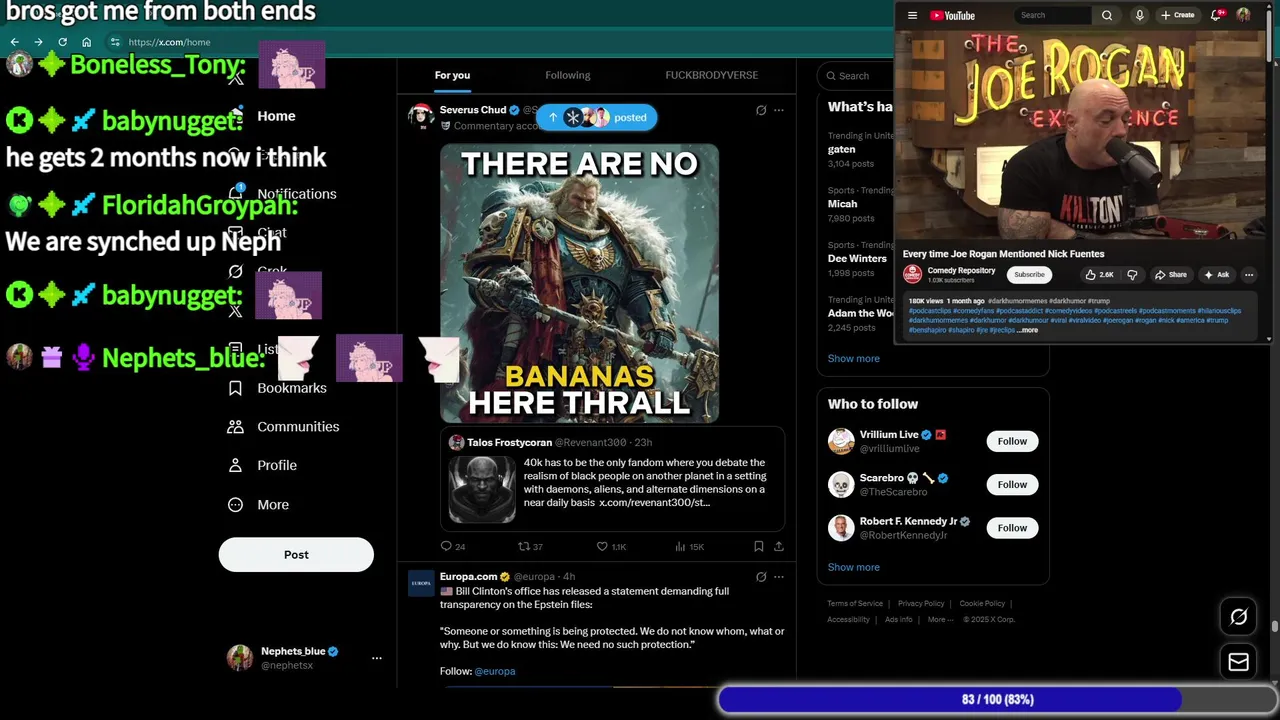
Task: Repost the Severus Chud post
Action: click(x=529, y=546)
